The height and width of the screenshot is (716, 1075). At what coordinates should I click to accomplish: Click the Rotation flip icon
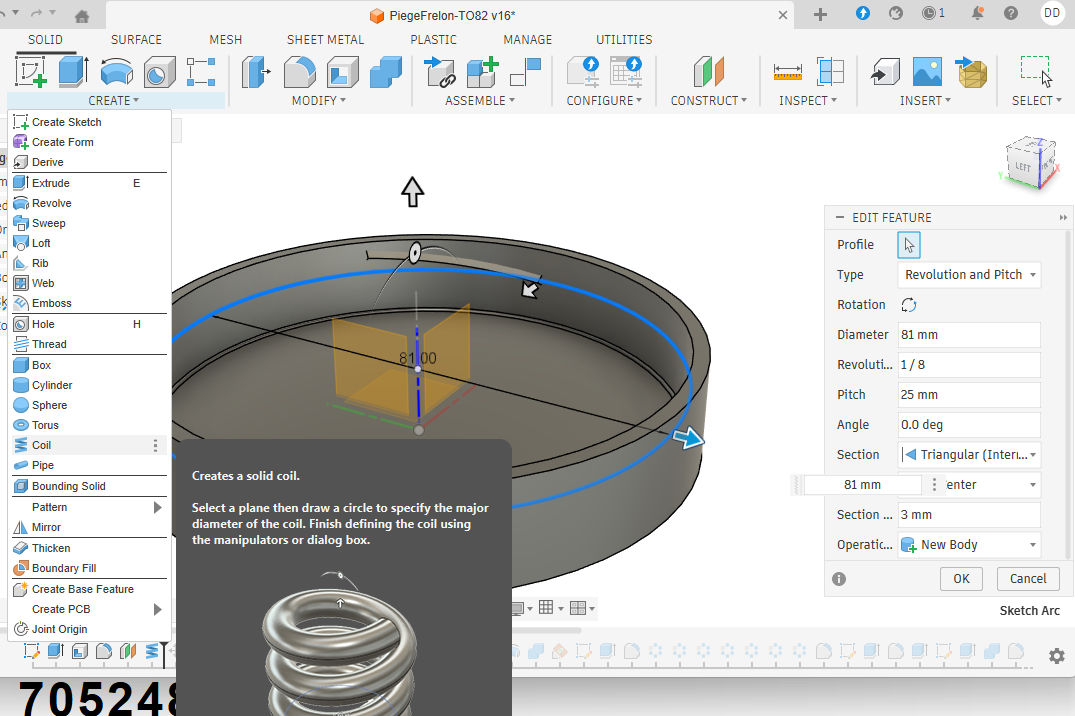click(908, 305)
